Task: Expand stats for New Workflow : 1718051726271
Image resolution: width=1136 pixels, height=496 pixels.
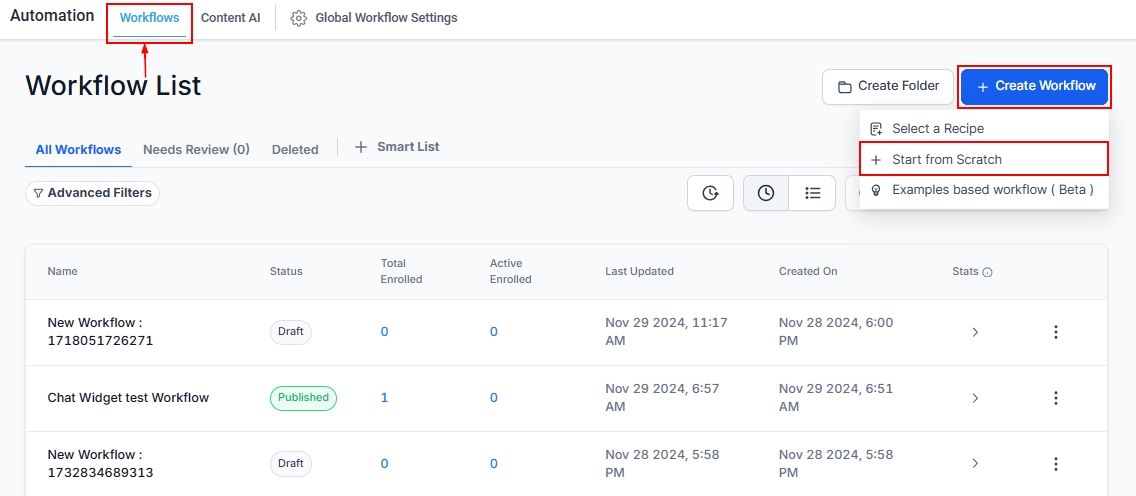Action: pos(975,332)
